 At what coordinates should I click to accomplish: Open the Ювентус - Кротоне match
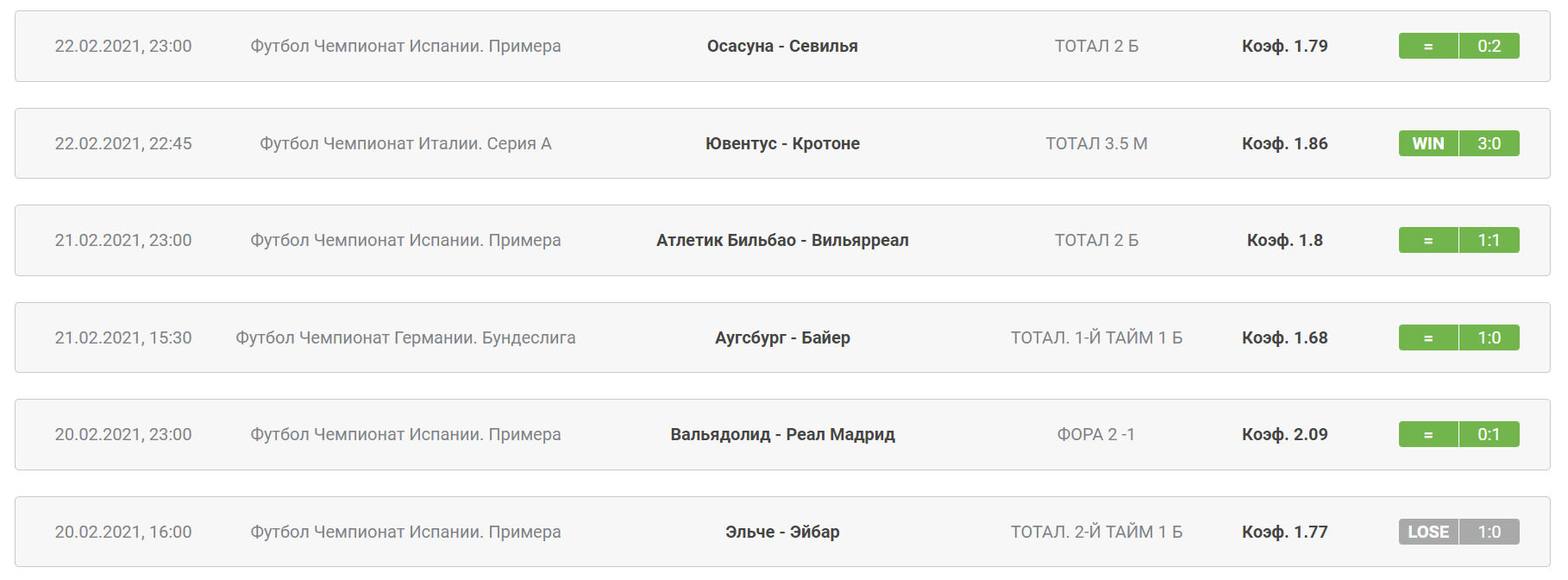[782, 144]
